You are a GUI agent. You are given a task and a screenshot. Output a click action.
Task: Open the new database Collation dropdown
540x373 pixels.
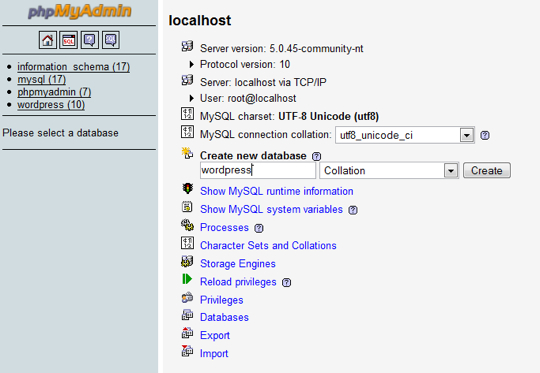pyautogui.click(x=389, y=170)
